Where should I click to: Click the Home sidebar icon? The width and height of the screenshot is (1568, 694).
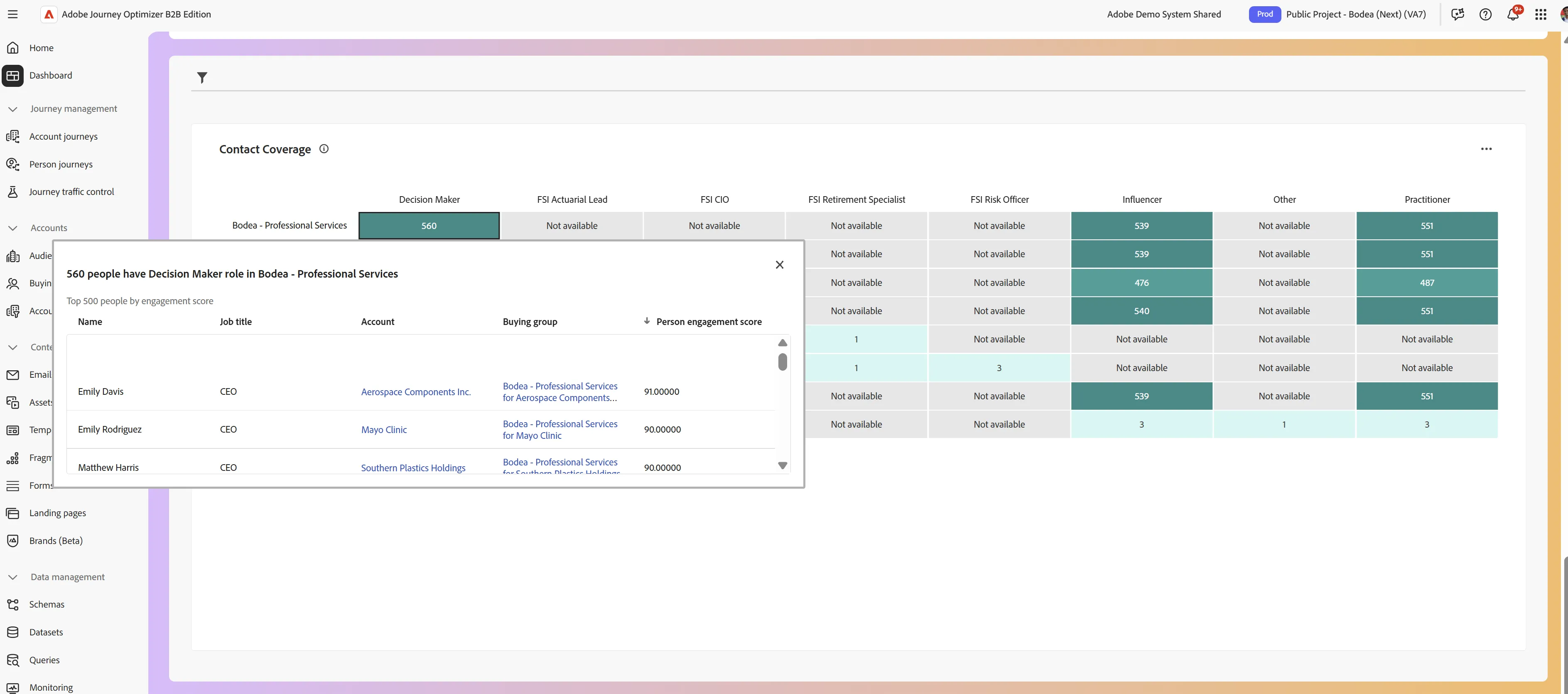(13, 47)
